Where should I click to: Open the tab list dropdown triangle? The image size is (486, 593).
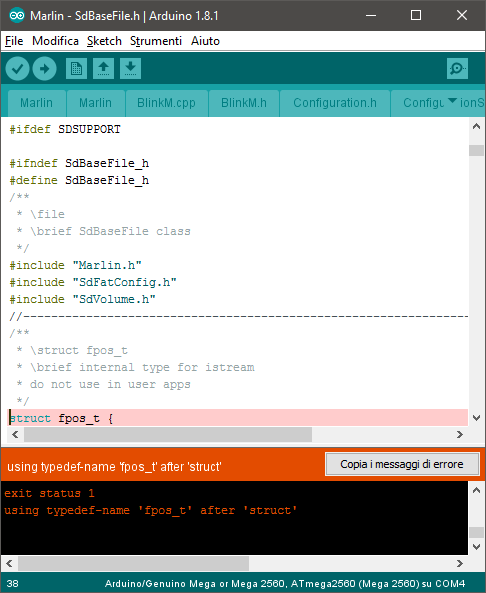(x=452, y=100)
